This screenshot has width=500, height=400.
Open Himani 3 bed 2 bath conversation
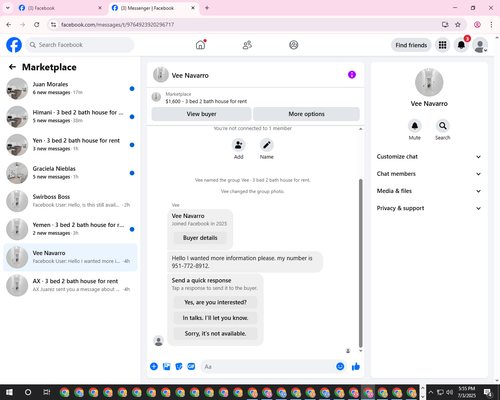[x=70, y=117]
